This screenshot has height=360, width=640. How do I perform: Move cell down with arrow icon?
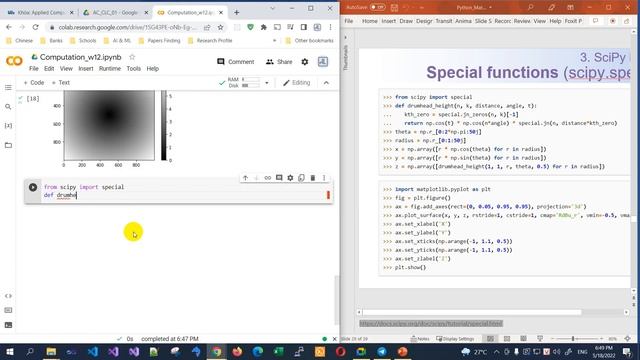[x=256, y=178]
